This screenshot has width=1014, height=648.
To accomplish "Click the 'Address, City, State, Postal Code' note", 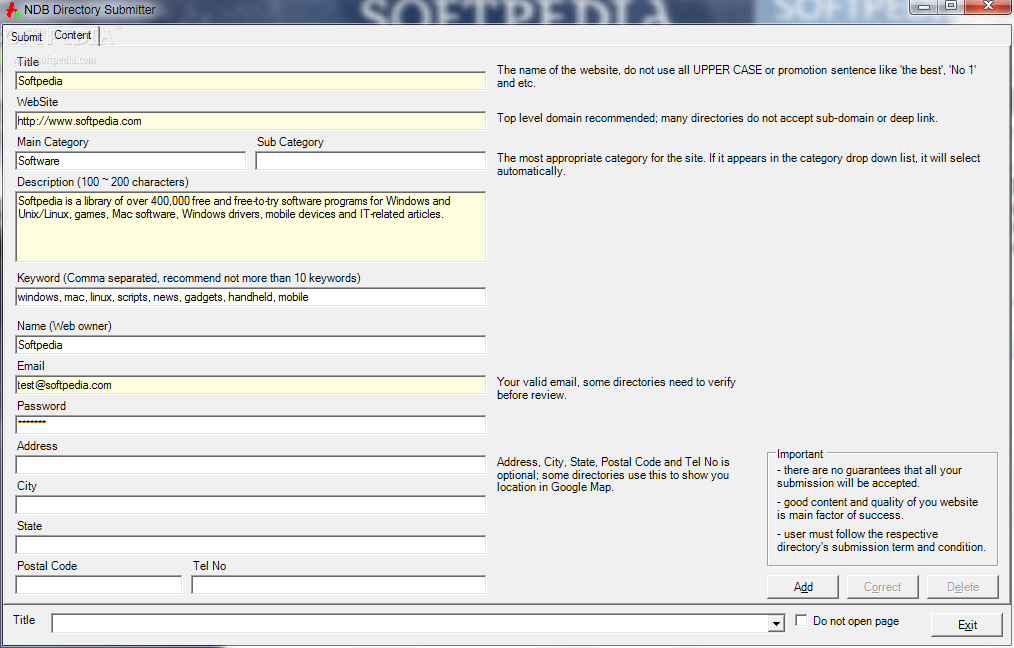I will coord(613,475).
